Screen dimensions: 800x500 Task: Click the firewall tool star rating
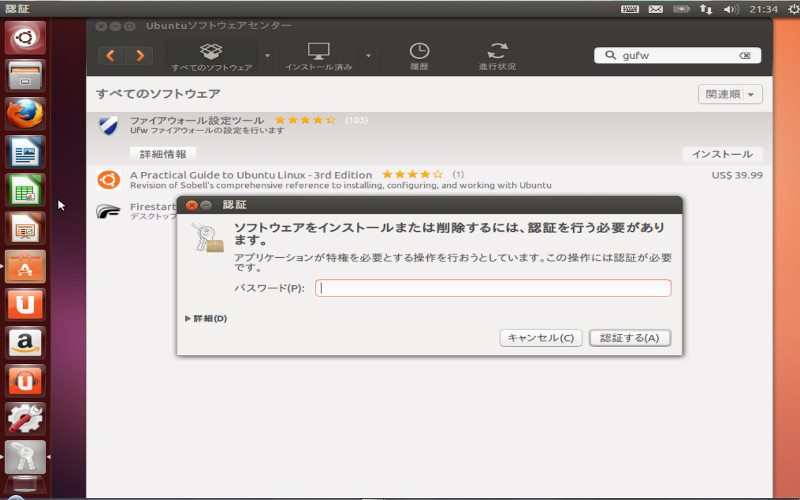(305, 120)
